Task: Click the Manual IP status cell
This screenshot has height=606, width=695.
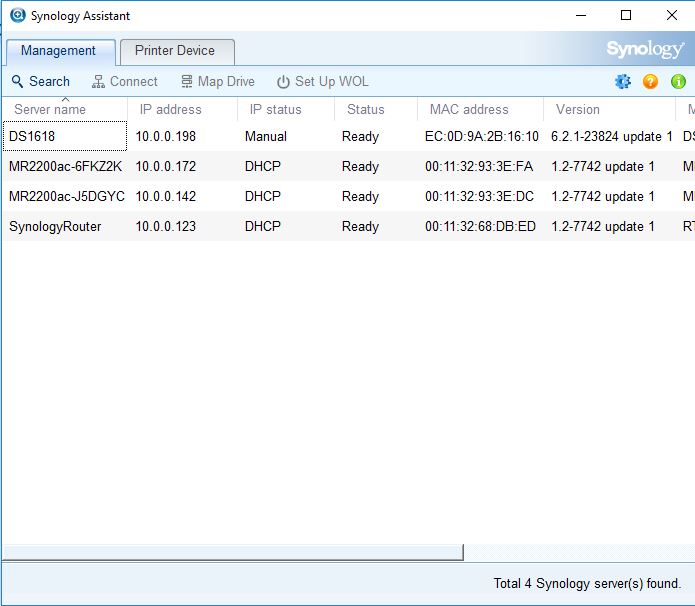Action: (x=266, y=137)
